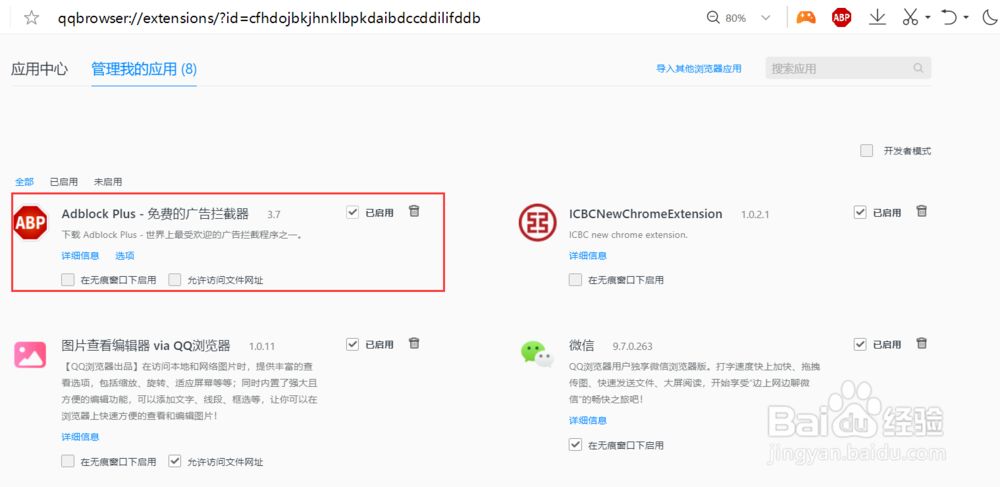The height and width of the screenshot is (487, 1000).
Task: Uncheck 已启用 for 微信 extension
Action: (x=860, y=344)
